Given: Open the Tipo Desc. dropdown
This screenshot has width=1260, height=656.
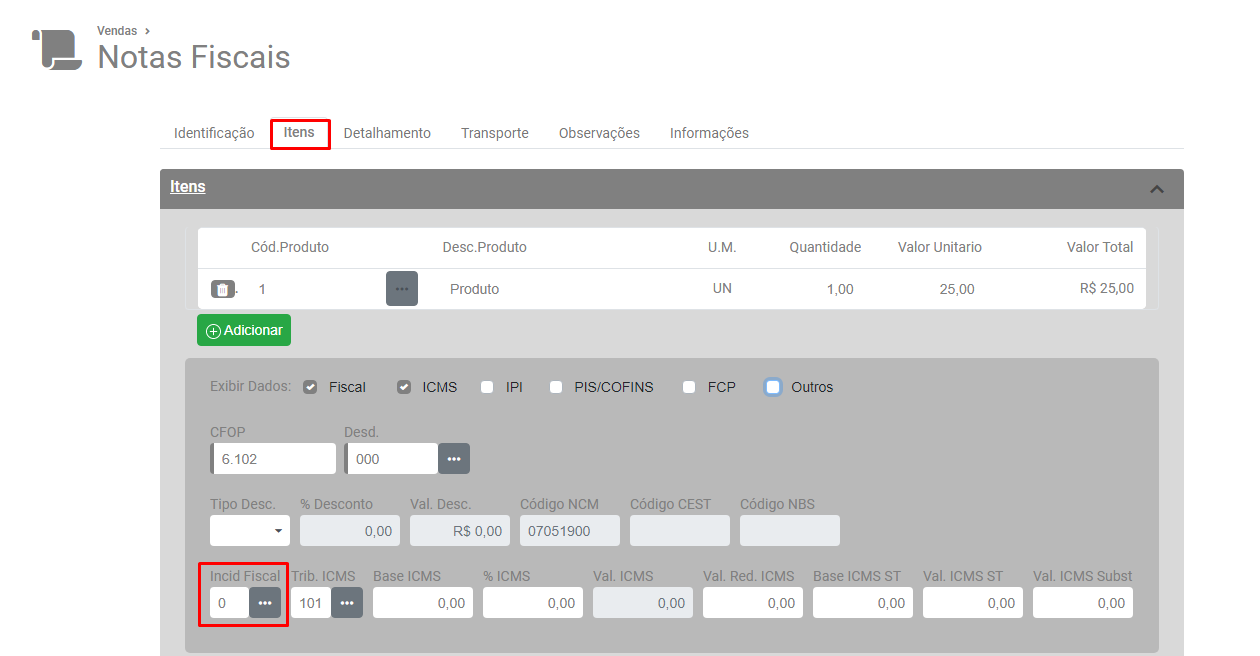Looking at the screenshot, I should click(250, 530).
